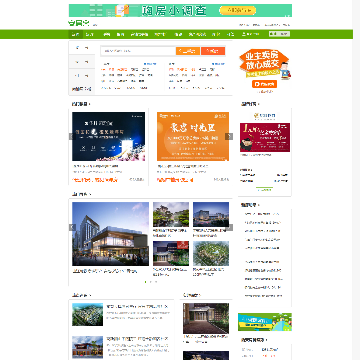Click the red-orange map search button

pyautogui.click(x=213, y=51)
